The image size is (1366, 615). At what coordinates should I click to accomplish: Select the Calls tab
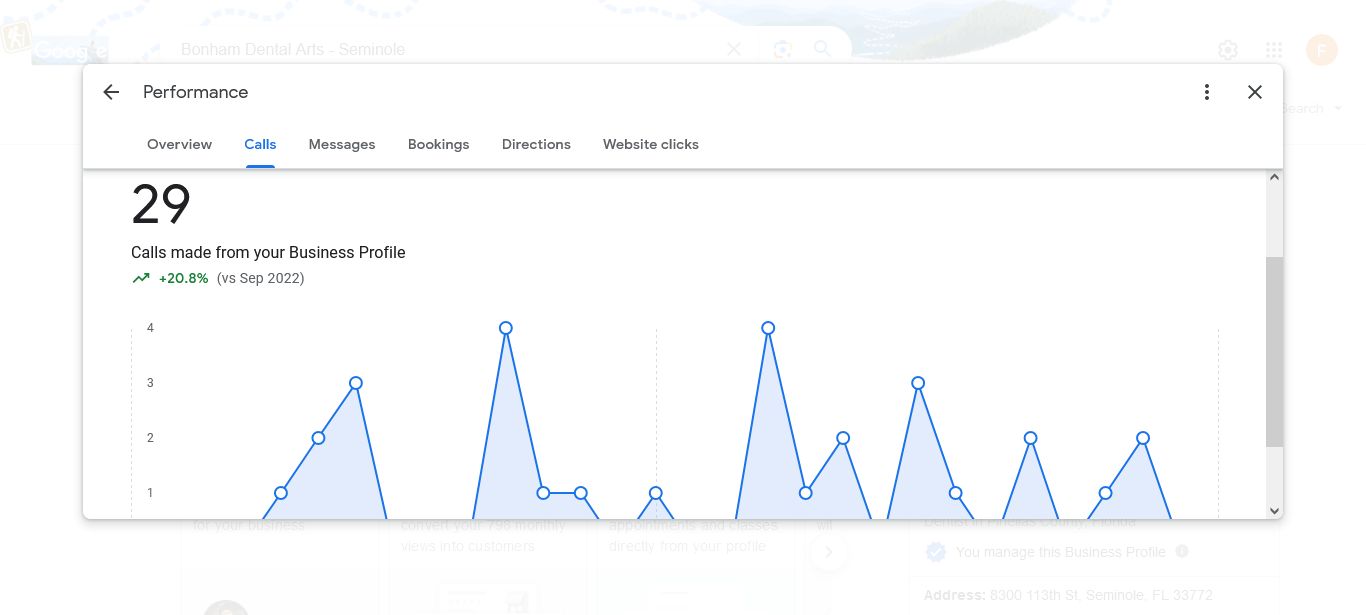point(260,144)
